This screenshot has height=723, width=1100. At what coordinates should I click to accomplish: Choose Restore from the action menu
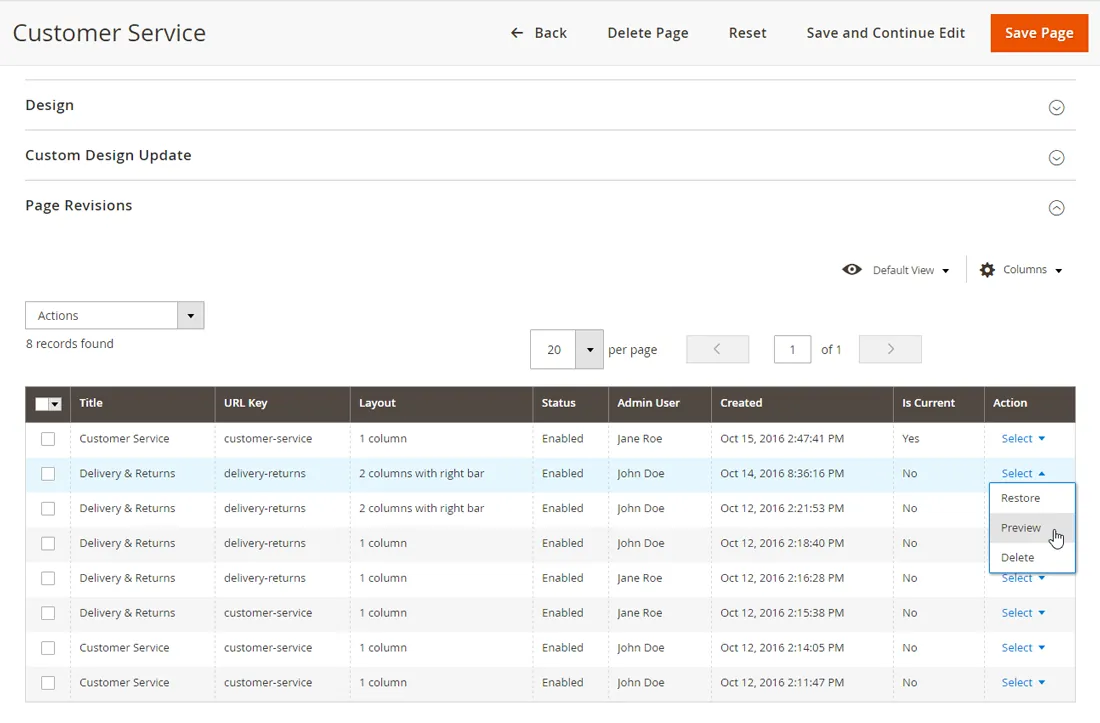pos(1032,498)
